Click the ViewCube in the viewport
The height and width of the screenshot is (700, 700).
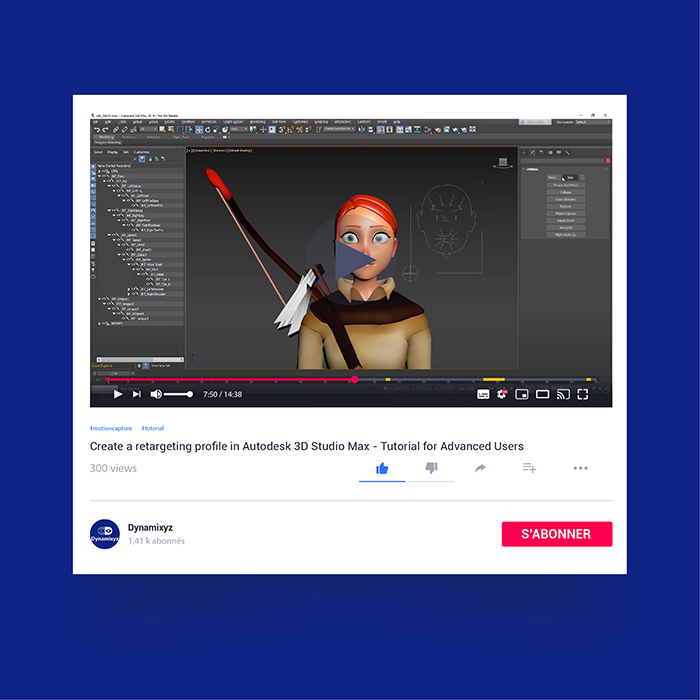(503, 163)
